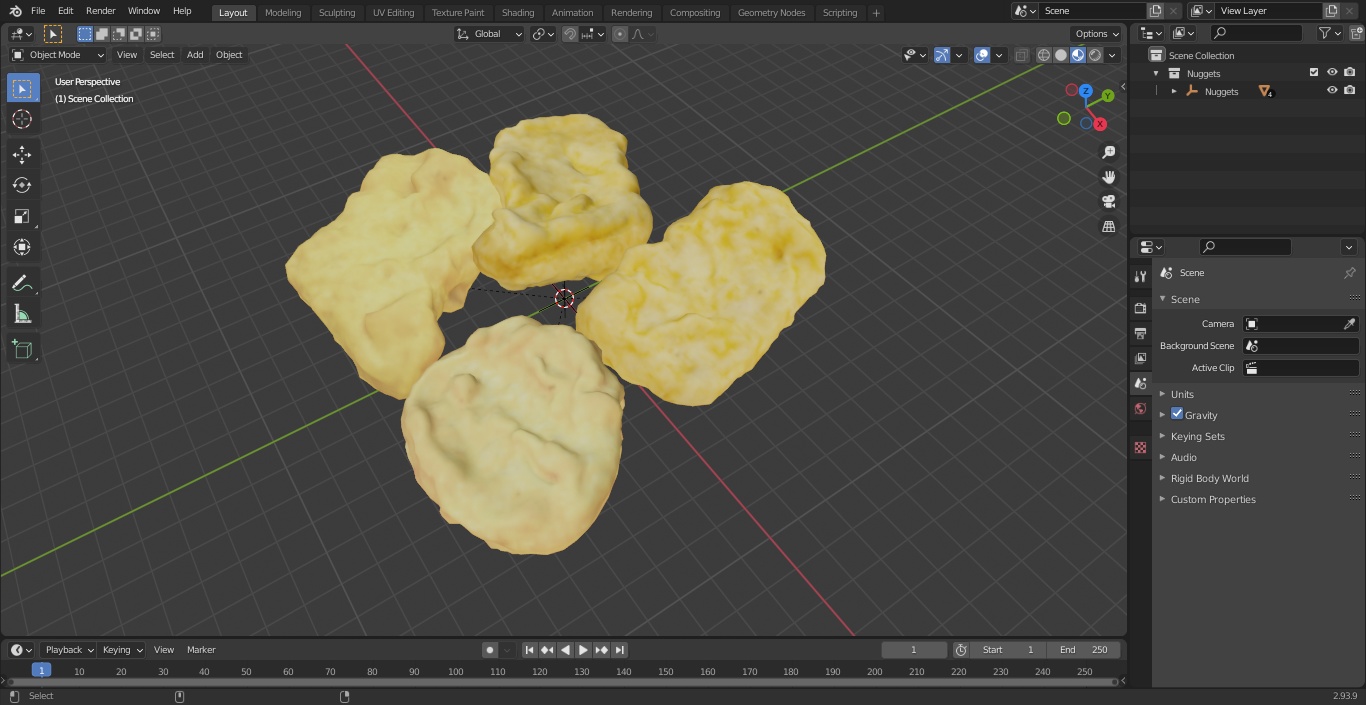
Task: Click the Background Scene field
Action: (x=1301, y=346)
